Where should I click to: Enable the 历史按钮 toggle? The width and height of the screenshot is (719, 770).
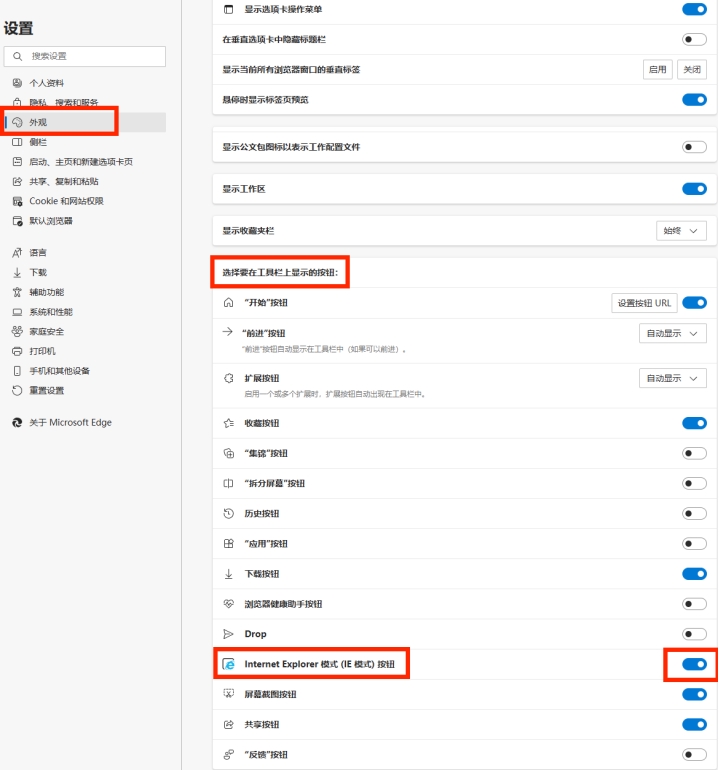pyautogui.click(x=694, y=513)
